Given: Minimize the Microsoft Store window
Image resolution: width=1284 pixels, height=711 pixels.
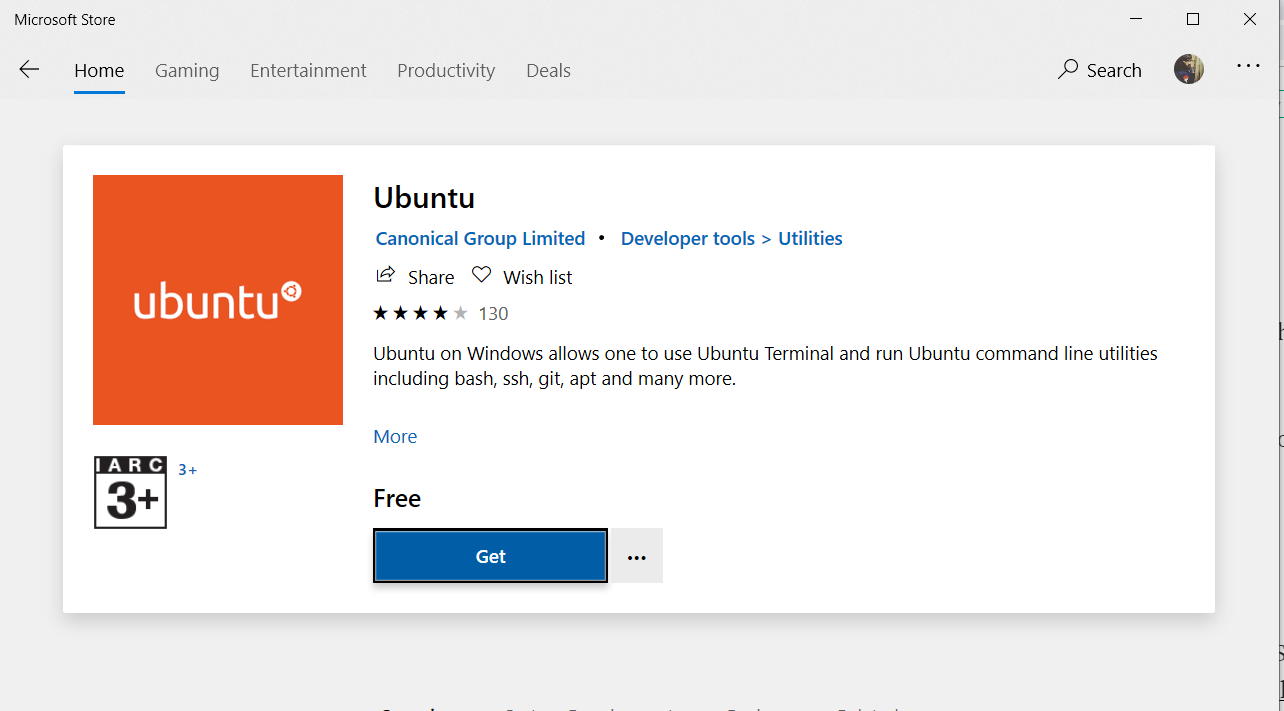Looking at the screenshot, I should point(1136,19).
